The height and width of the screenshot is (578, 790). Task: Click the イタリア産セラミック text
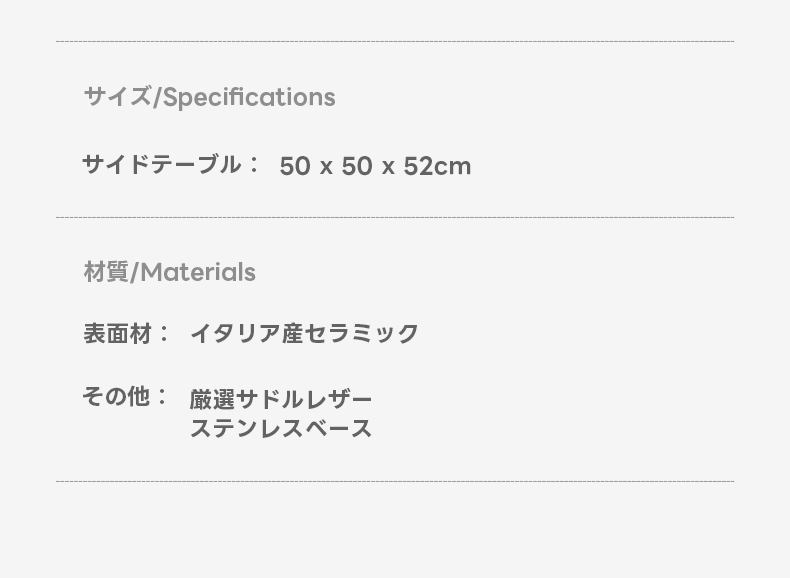pyautogui.click(x=304, y=333)
